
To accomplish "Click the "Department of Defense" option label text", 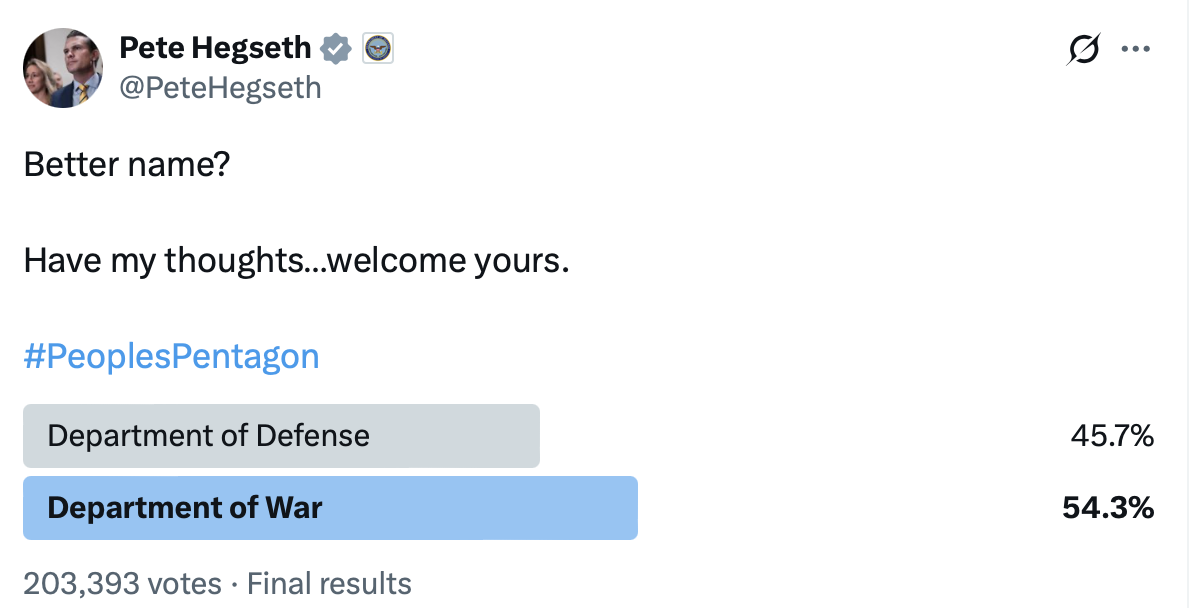I will (x=208, y=436).
